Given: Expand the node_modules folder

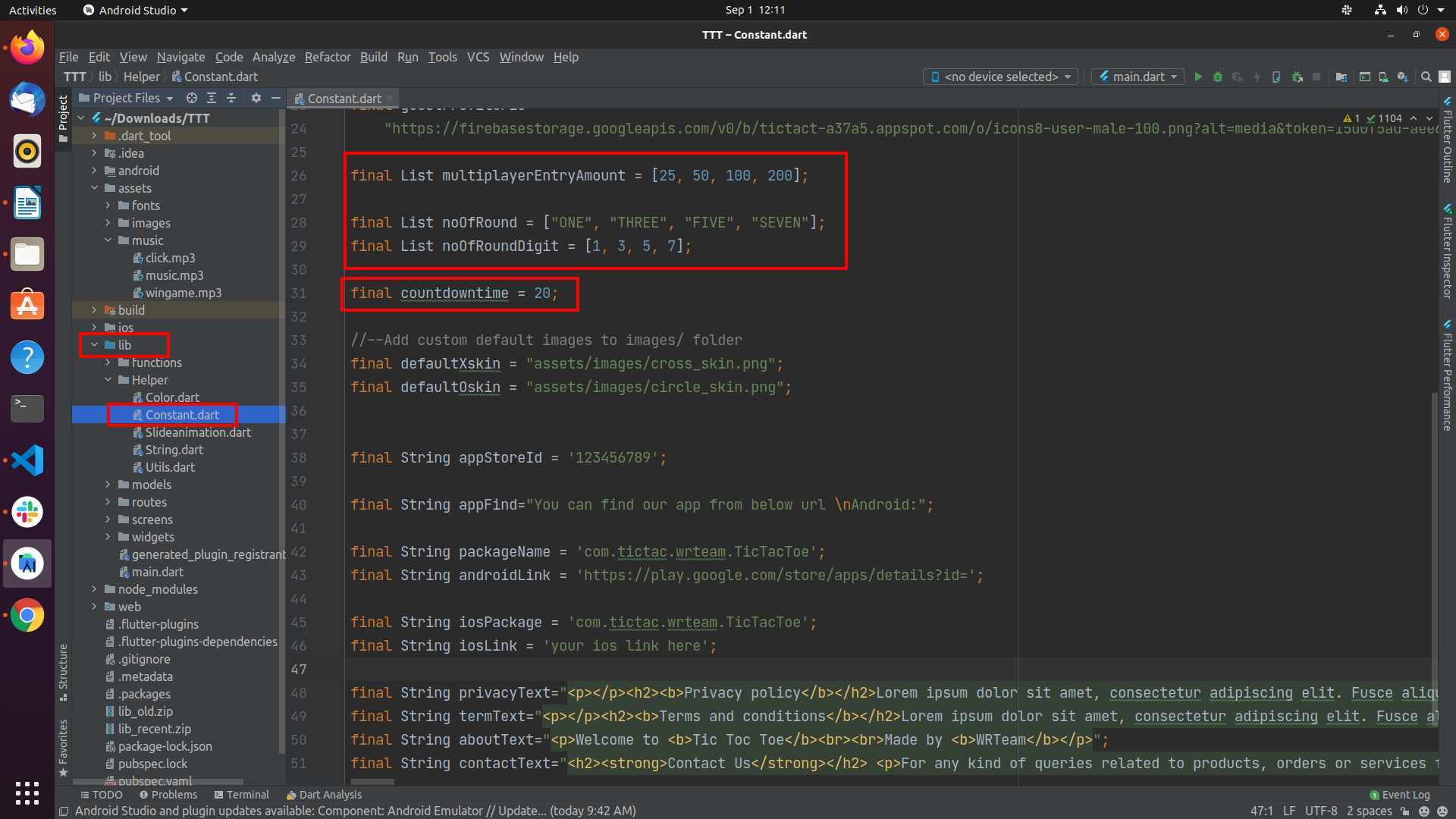Looking at the screenshot, I should [x=95, y=589].
